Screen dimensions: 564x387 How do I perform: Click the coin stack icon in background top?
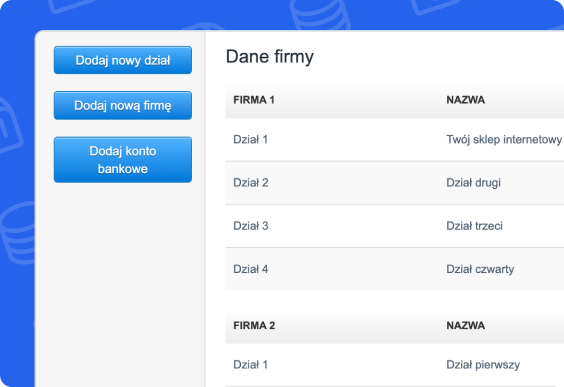[320, 14]
